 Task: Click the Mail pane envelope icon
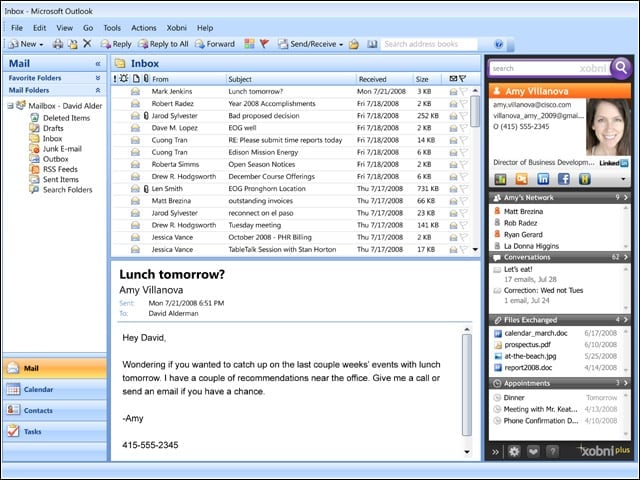point(13,368)
